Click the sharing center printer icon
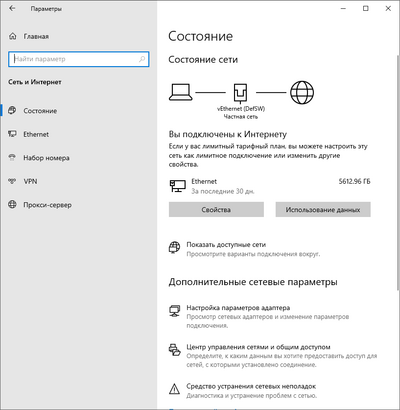Viewport: 400px width, 410px height. [x=175, y=350]
